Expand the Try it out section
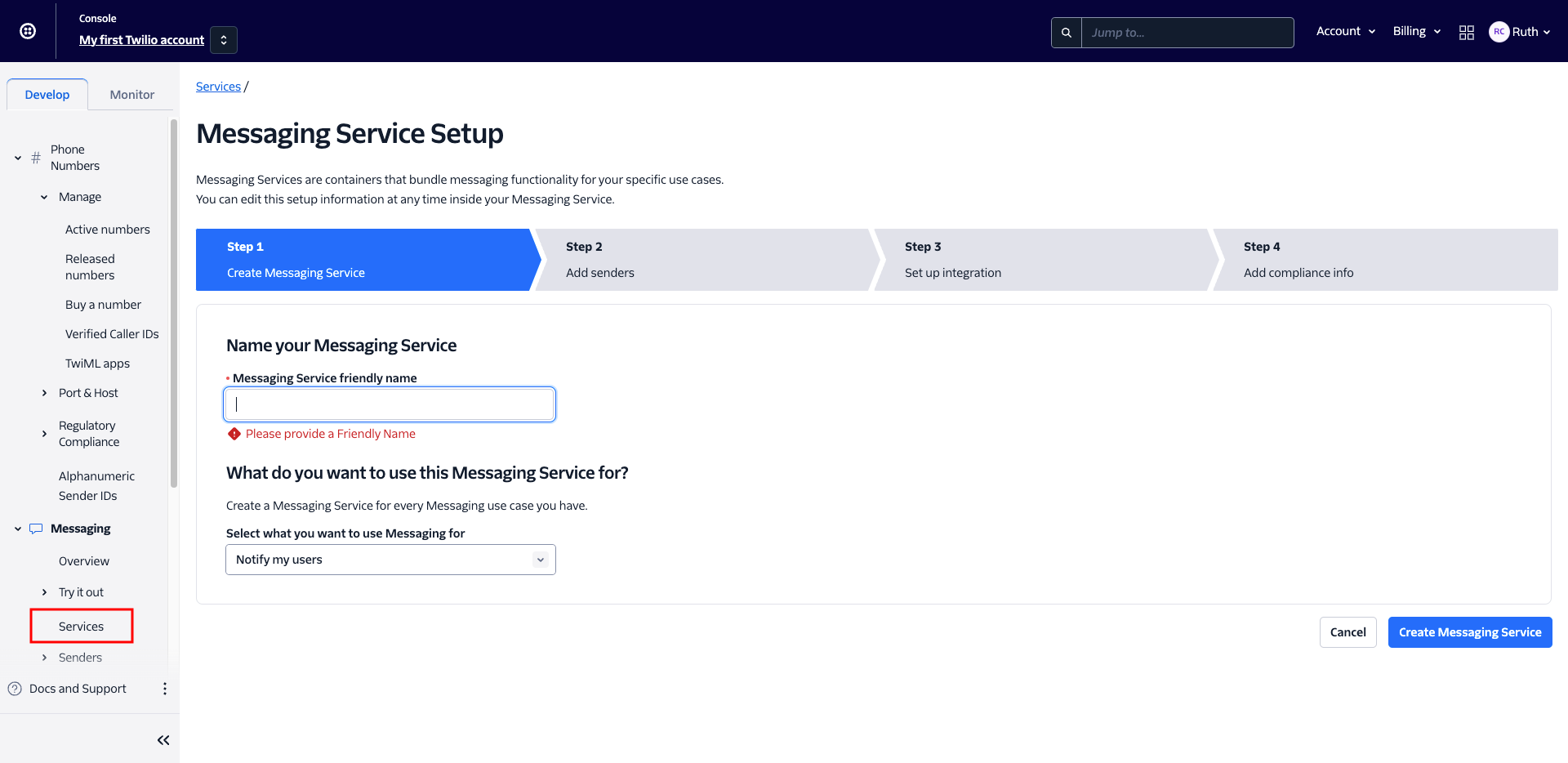This screenshot has width=1568, height=763. [x=44, y=592]
